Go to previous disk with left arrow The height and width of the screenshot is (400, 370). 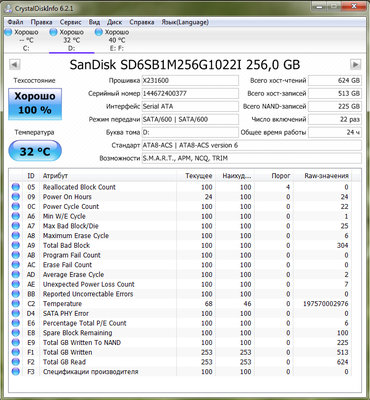click(14, 64)
